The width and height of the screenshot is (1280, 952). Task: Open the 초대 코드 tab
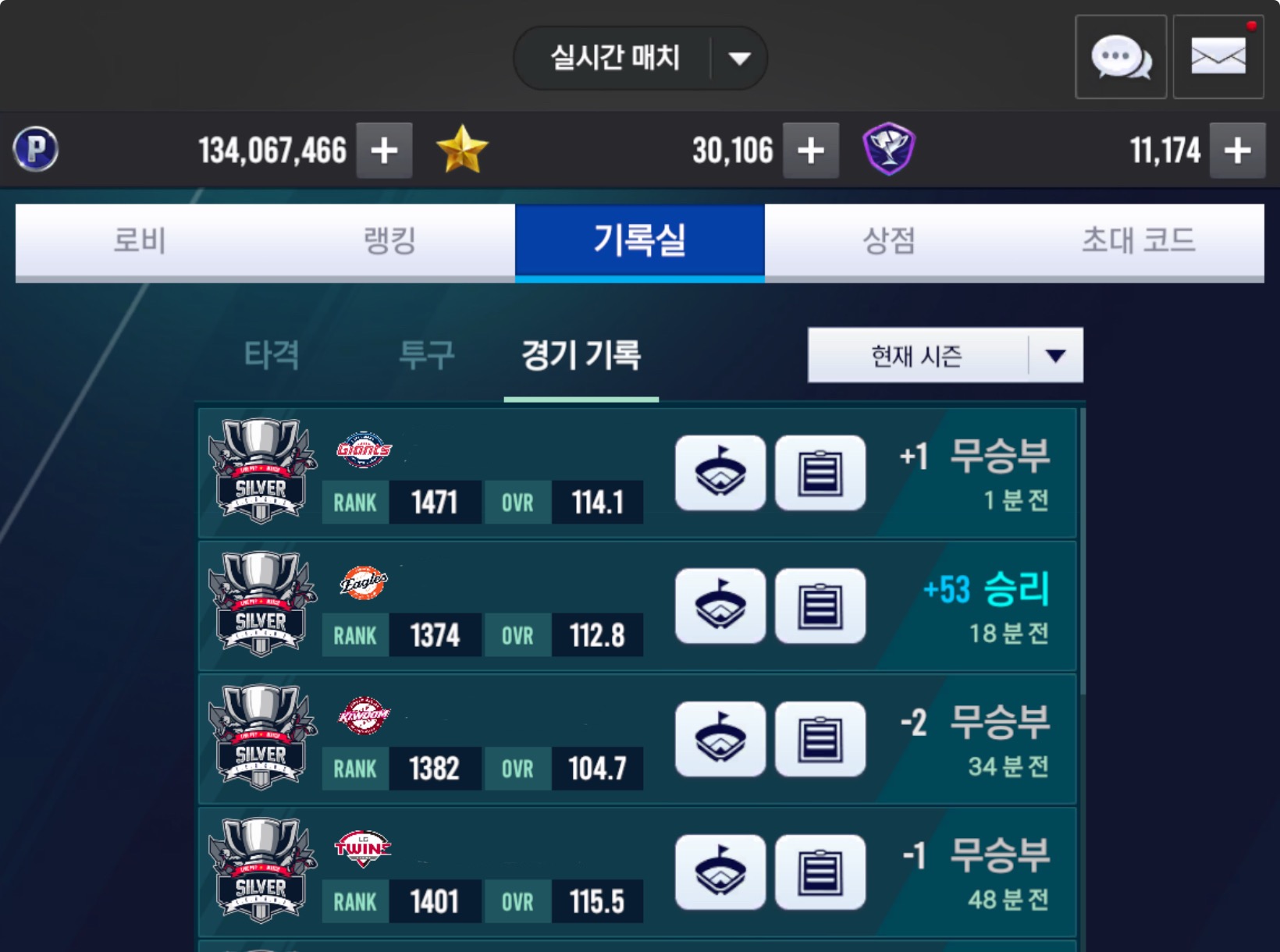click(1140, 240)
